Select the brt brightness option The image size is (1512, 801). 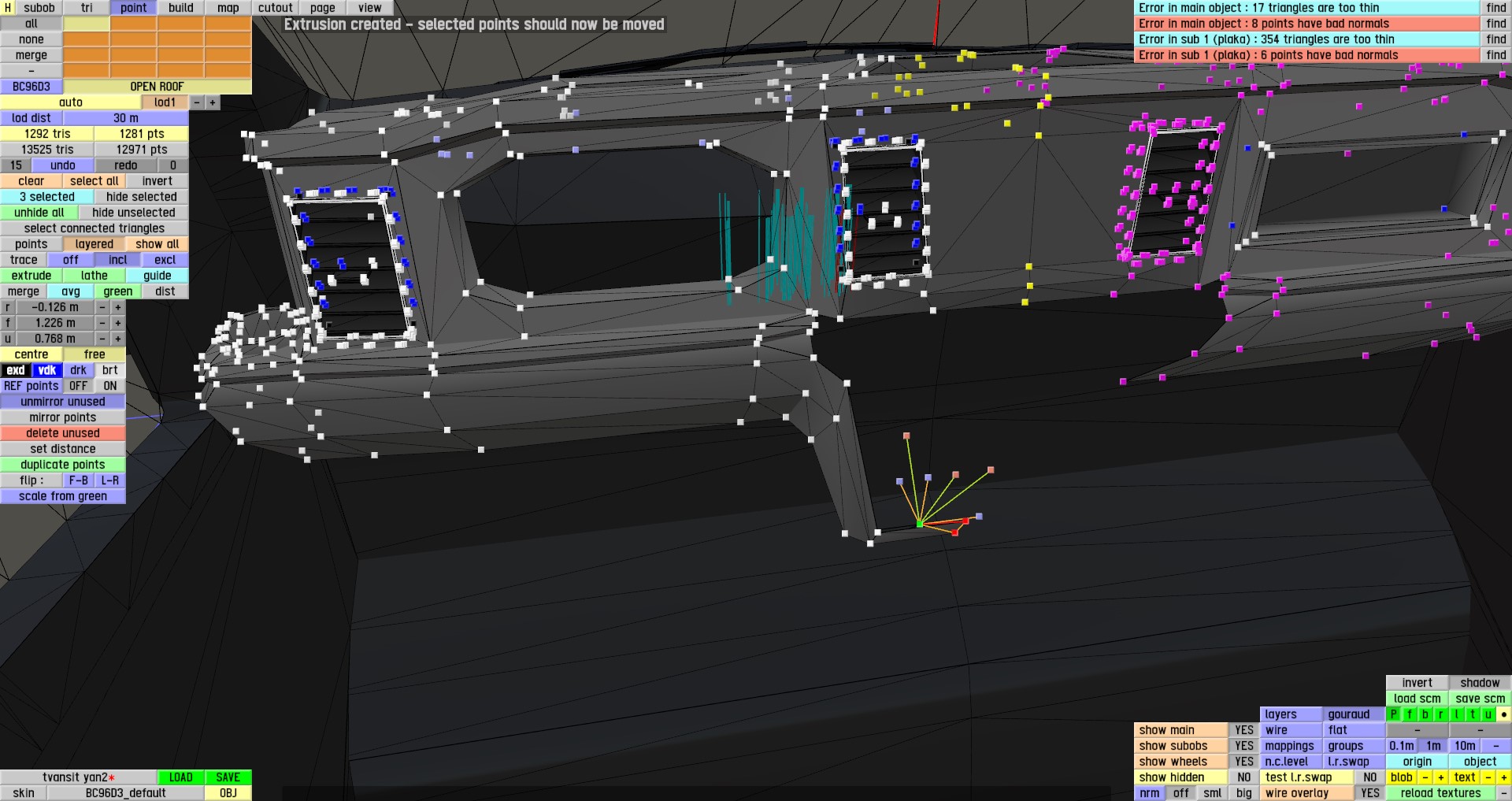(x=110, y=370)
